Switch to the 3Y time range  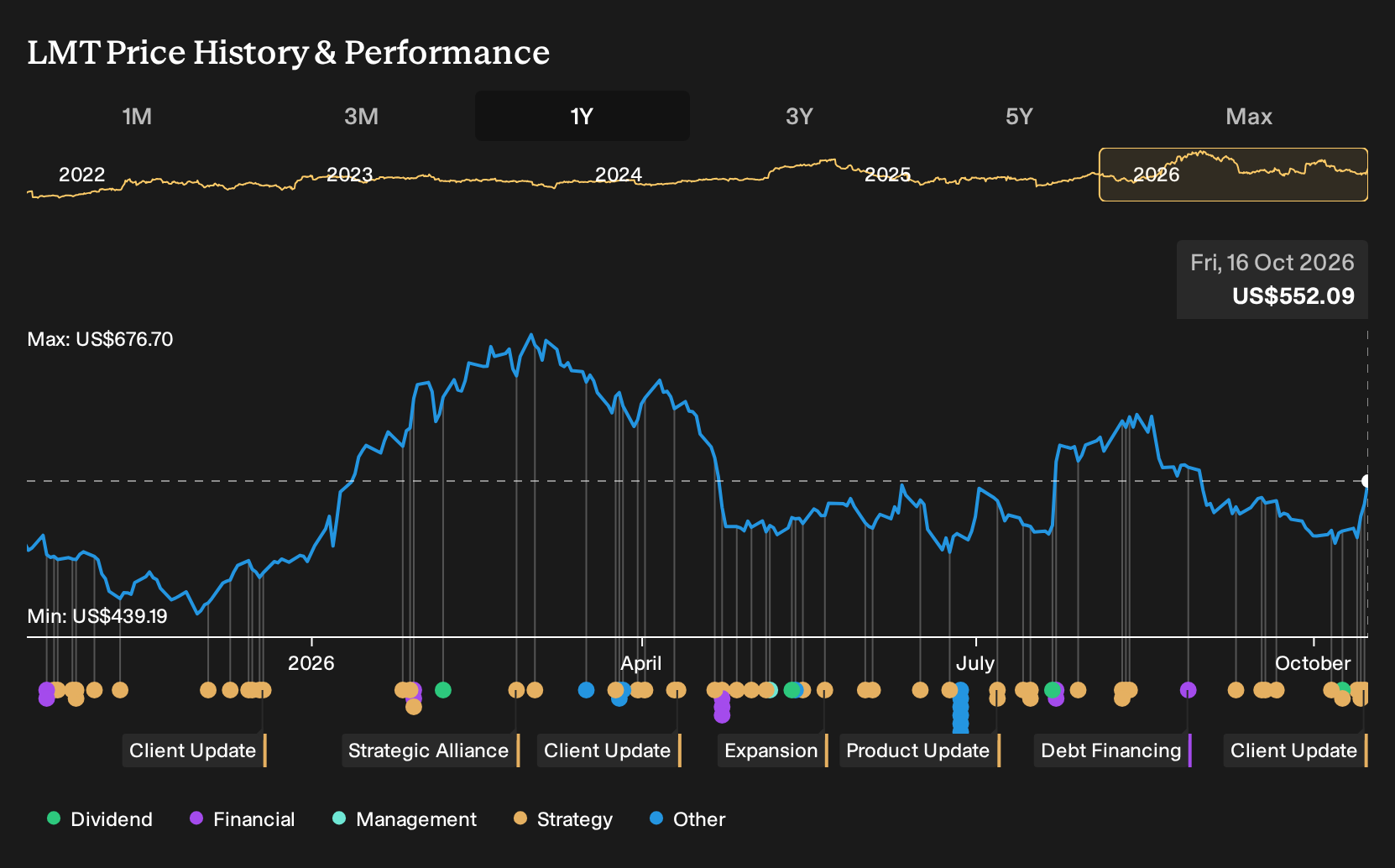[x=799, y=116]
